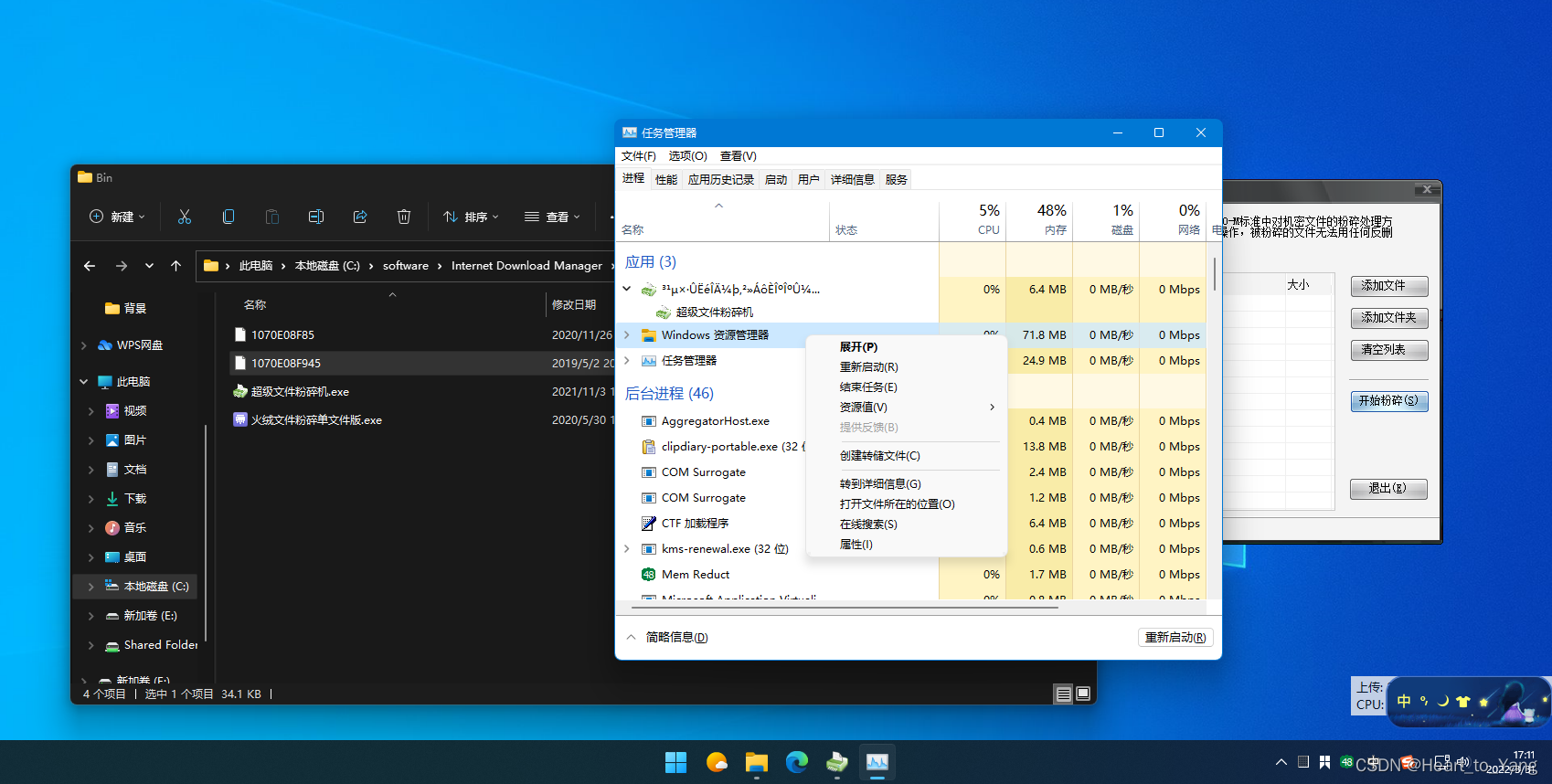Image resolution: width=1552 pixels, height=784 pixels.
Task: Click 清空列表 button in shredder window
Action: (x=1389, y=350)
